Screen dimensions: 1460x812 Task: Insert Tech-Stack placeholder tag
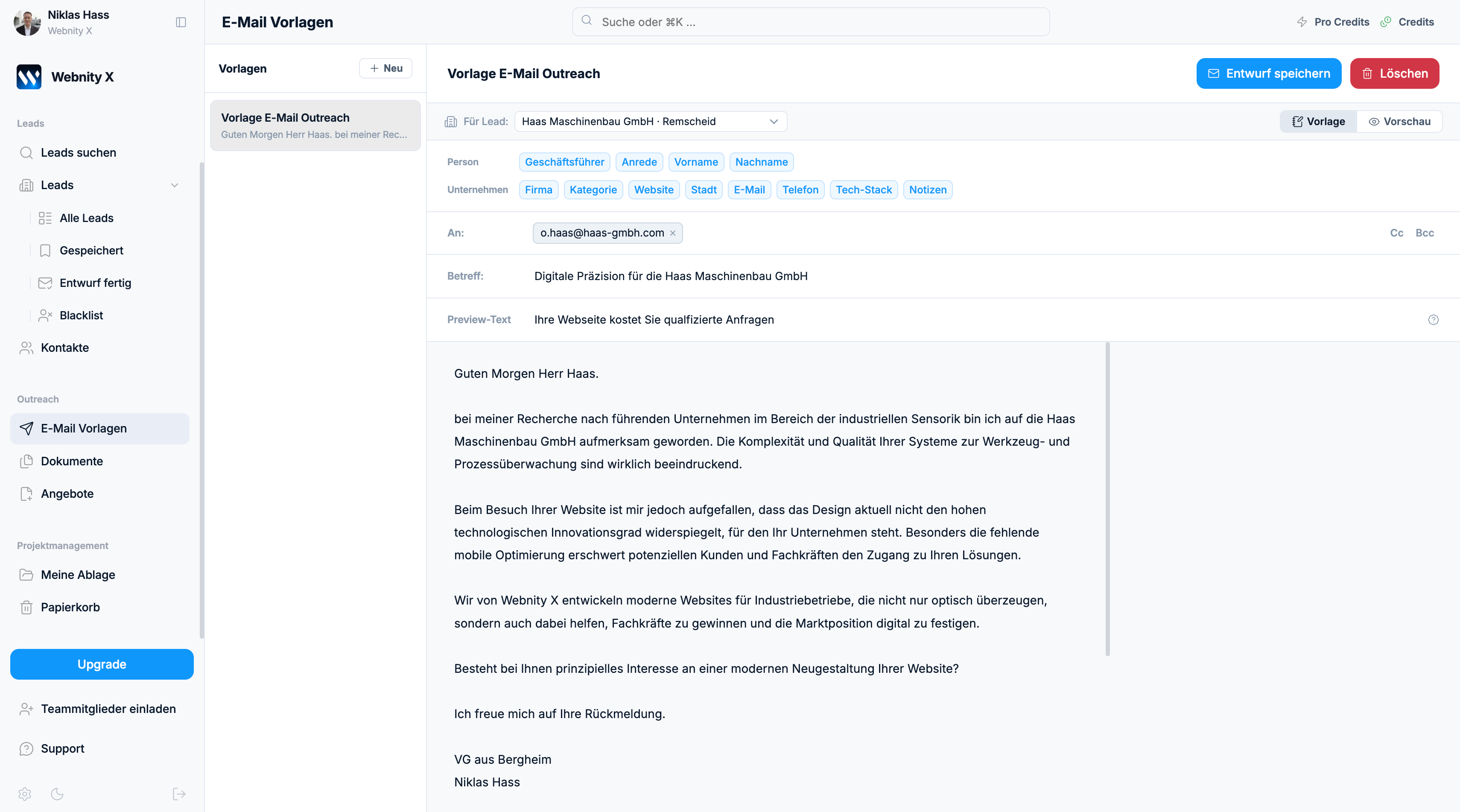coord(864,190)
